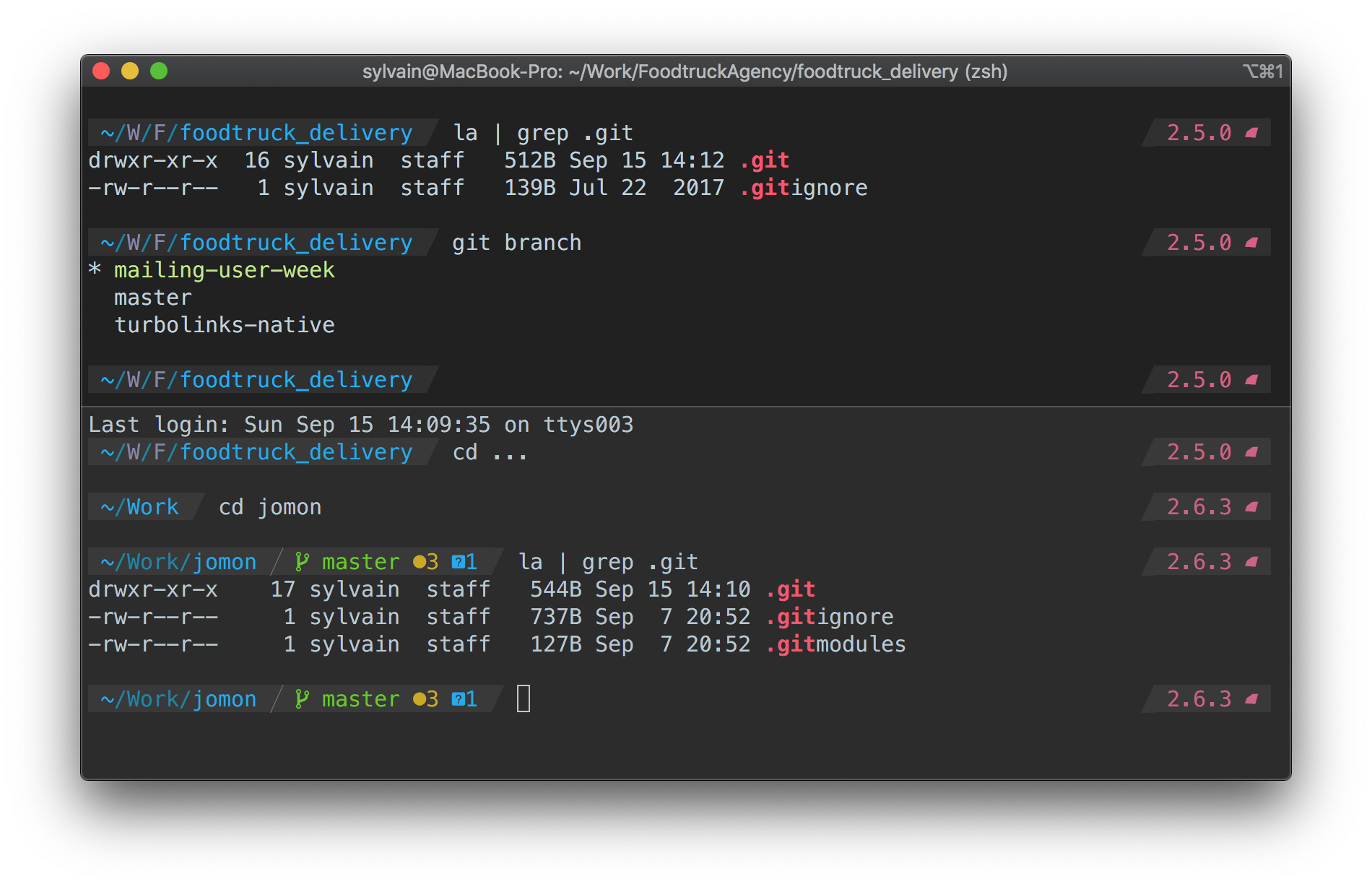Toggle full screen with the green traffic light
1372x887 pixels.
coord(160,72)
